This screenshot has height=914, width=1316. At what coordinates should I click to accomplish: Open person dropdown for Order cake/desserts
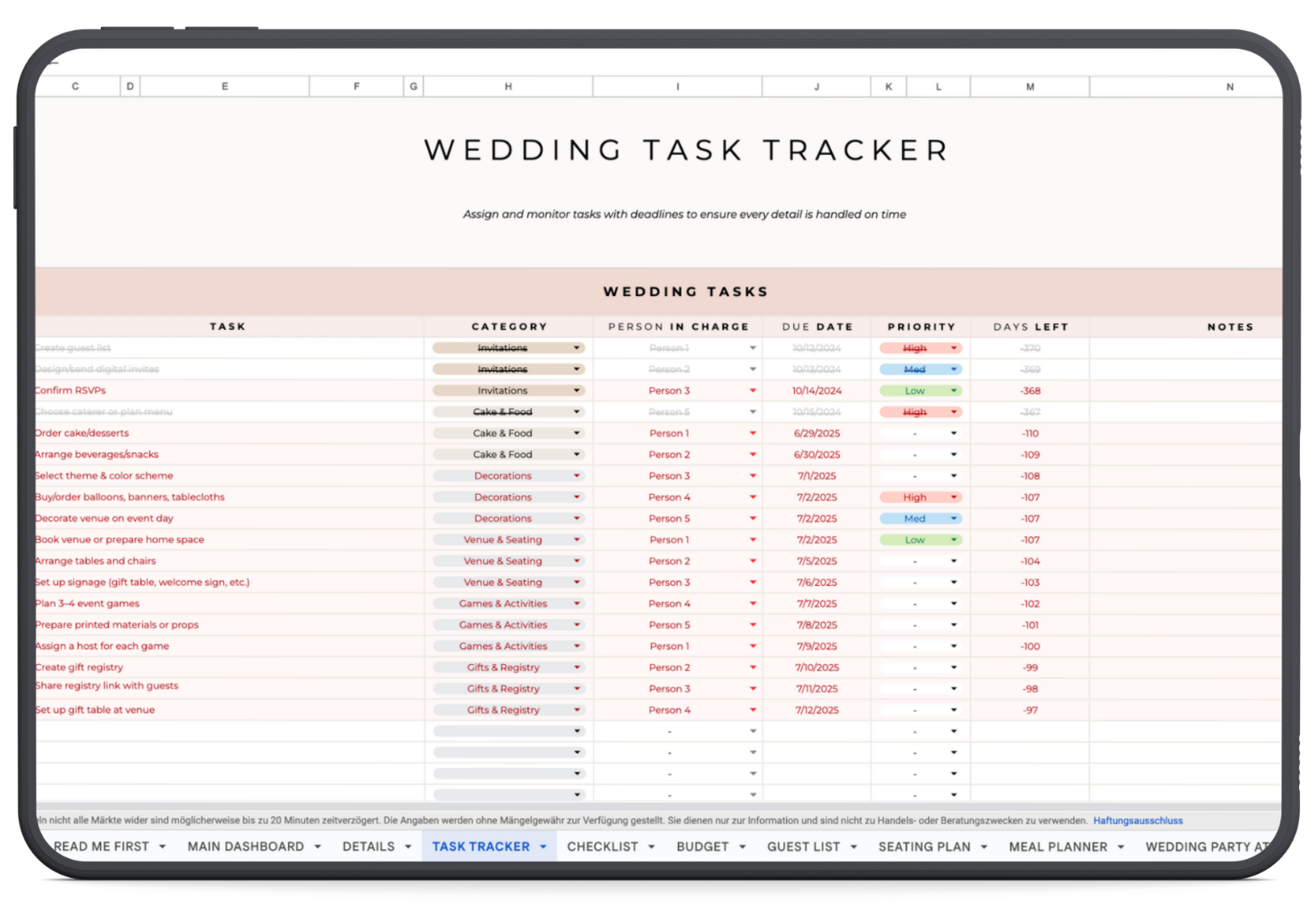pos(752,434)
